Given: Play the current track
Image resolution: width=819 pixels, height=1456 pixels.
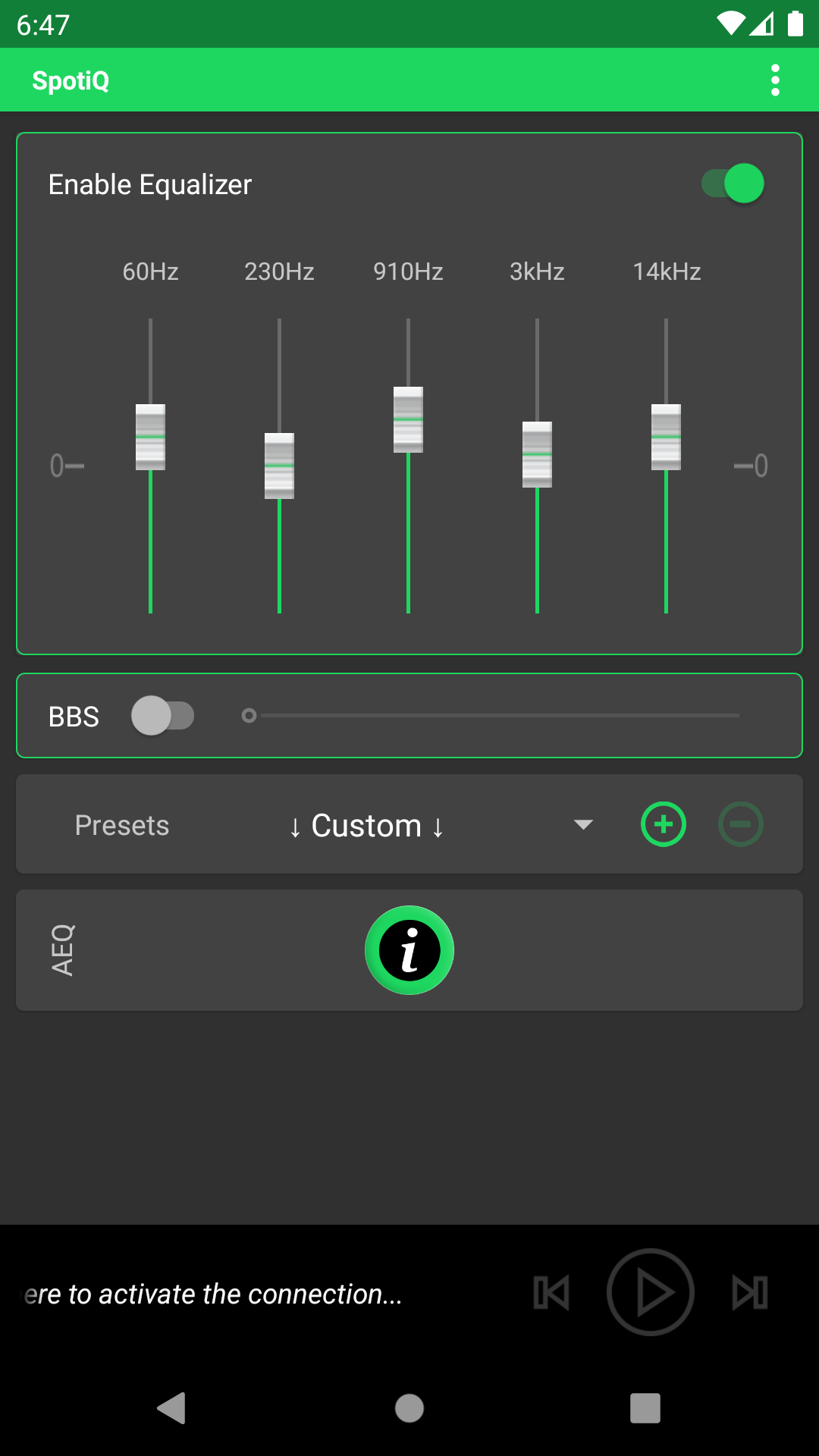Looking at the screenshot, I should 651,1292.
